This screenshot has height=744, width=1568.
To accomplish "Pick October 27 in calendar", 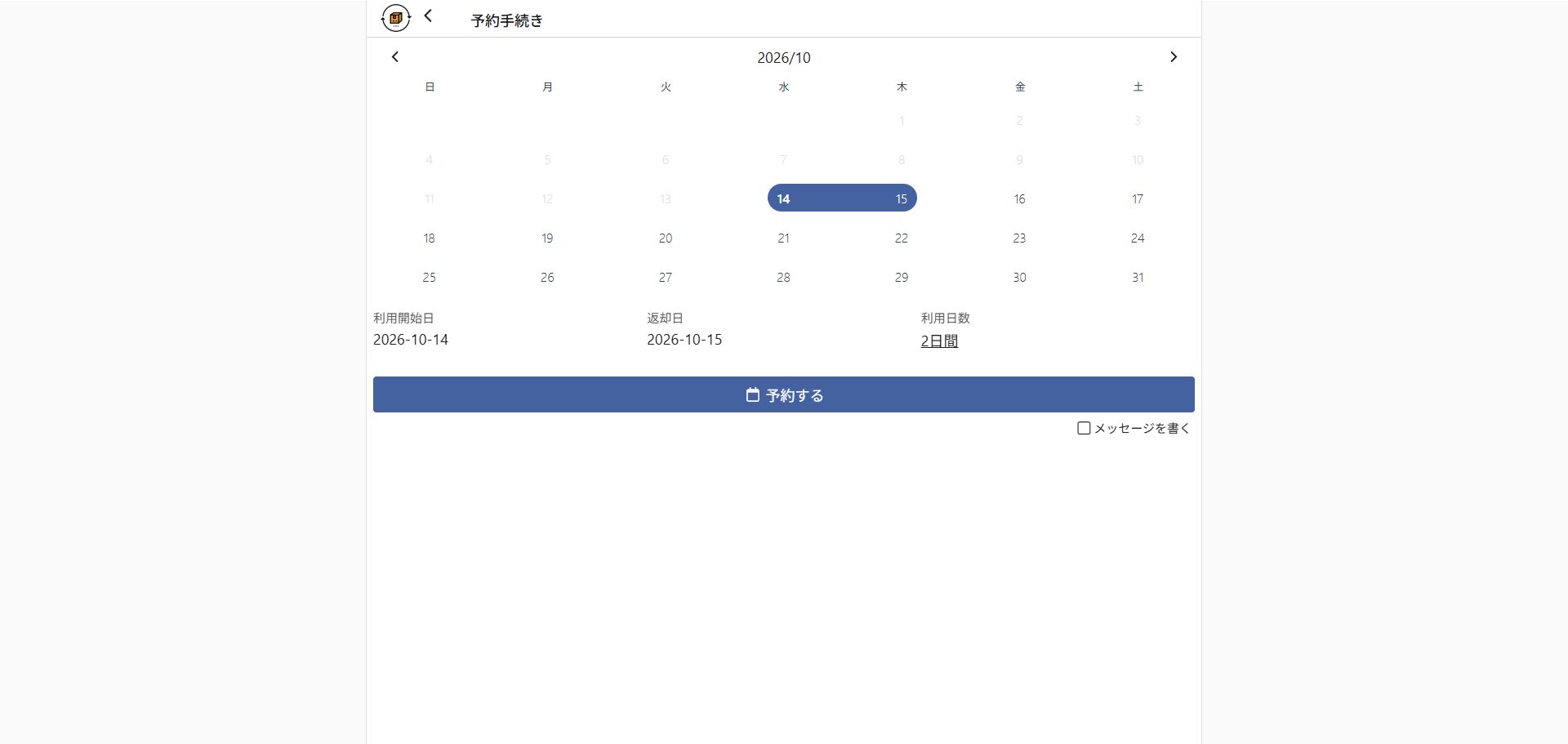I will point(666,277).
